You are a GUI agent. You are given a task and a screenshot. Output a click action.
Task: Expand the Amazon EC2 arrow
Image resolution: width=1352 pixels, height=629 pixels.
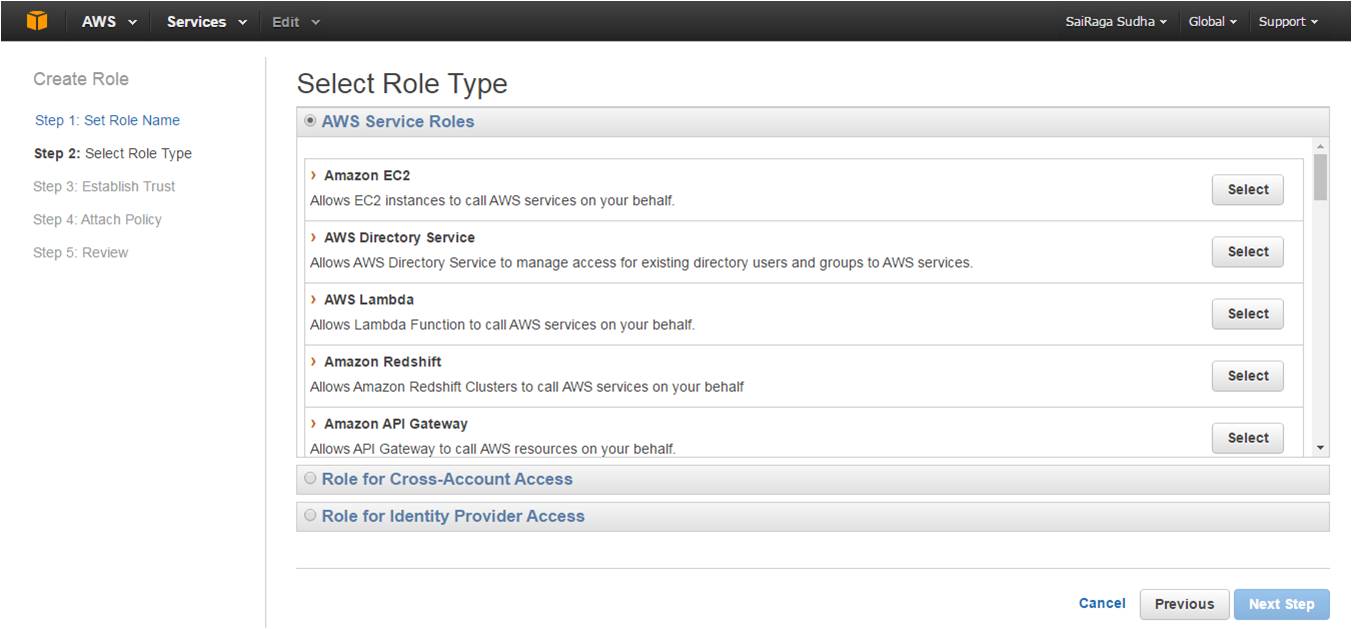click(x=314, y=175)
